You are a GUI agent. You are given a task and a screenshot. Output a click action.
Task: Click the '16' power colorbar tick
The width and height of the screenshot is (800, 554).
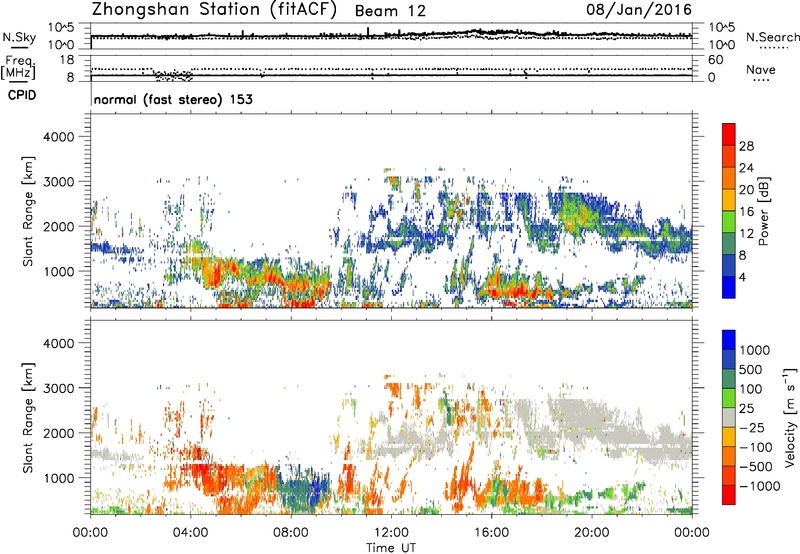coord(746,212)
